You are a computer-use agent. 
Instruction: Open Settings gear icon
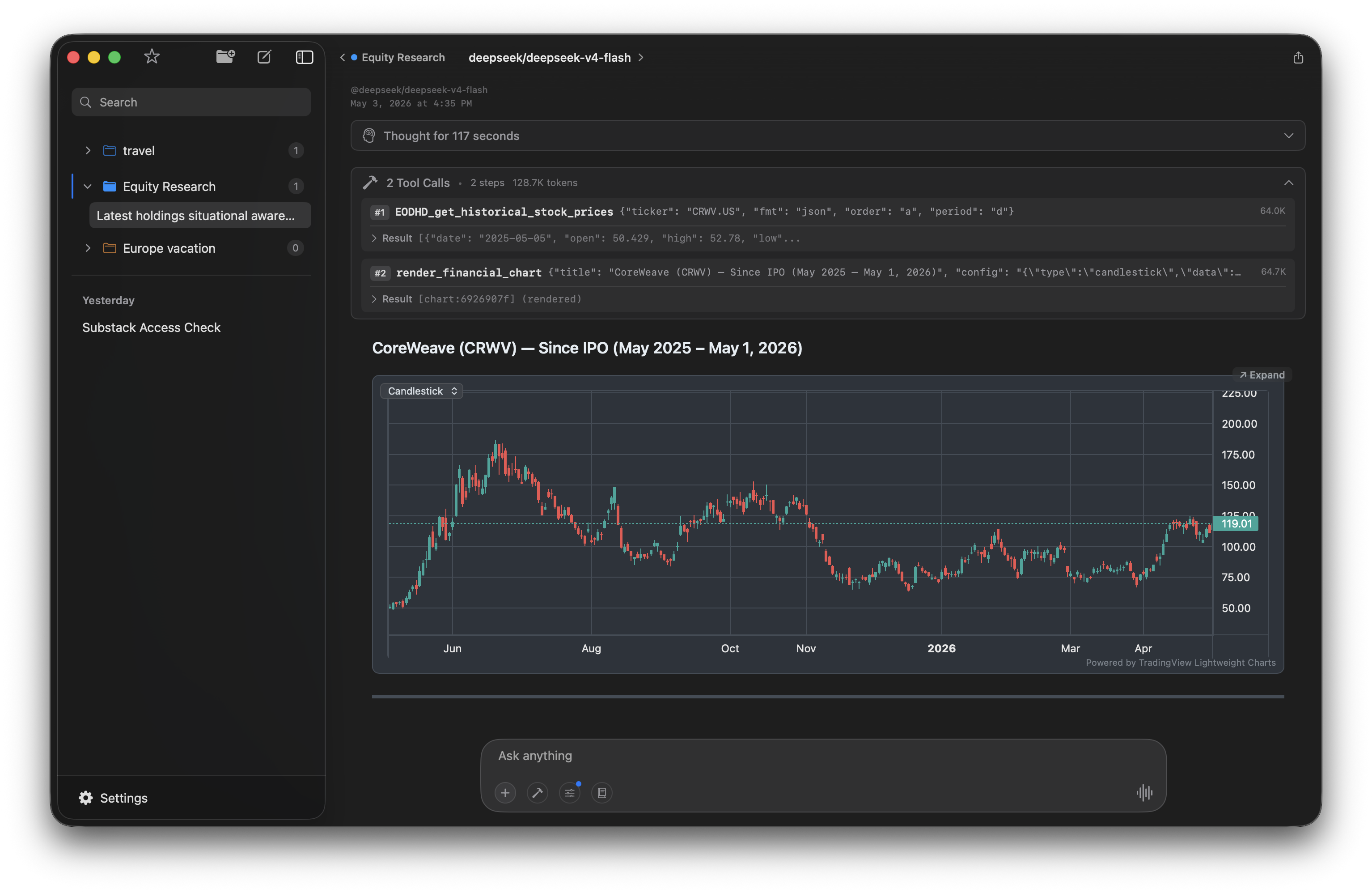coord(86,798)
